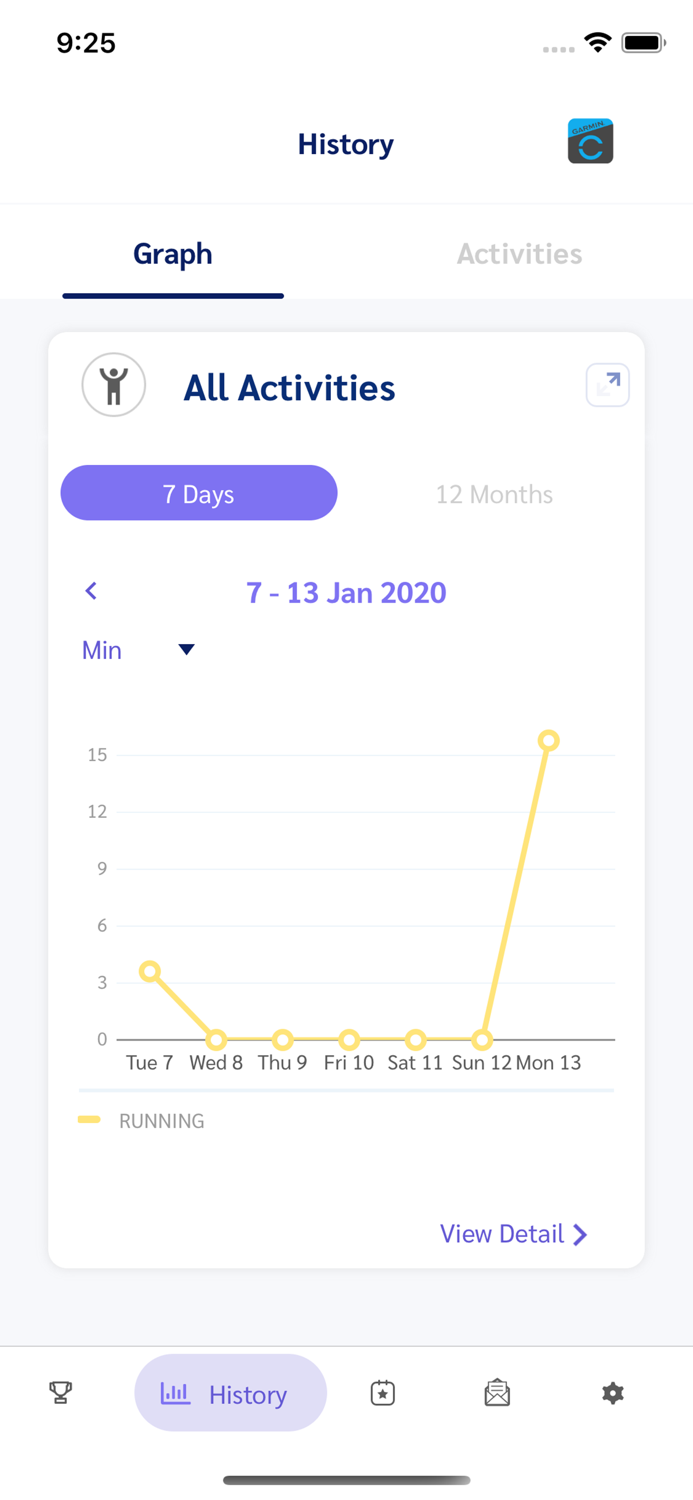Screen dimensions: 693x1500
Task: Select the trophy challenges icon
Action: click(60, 1392)
